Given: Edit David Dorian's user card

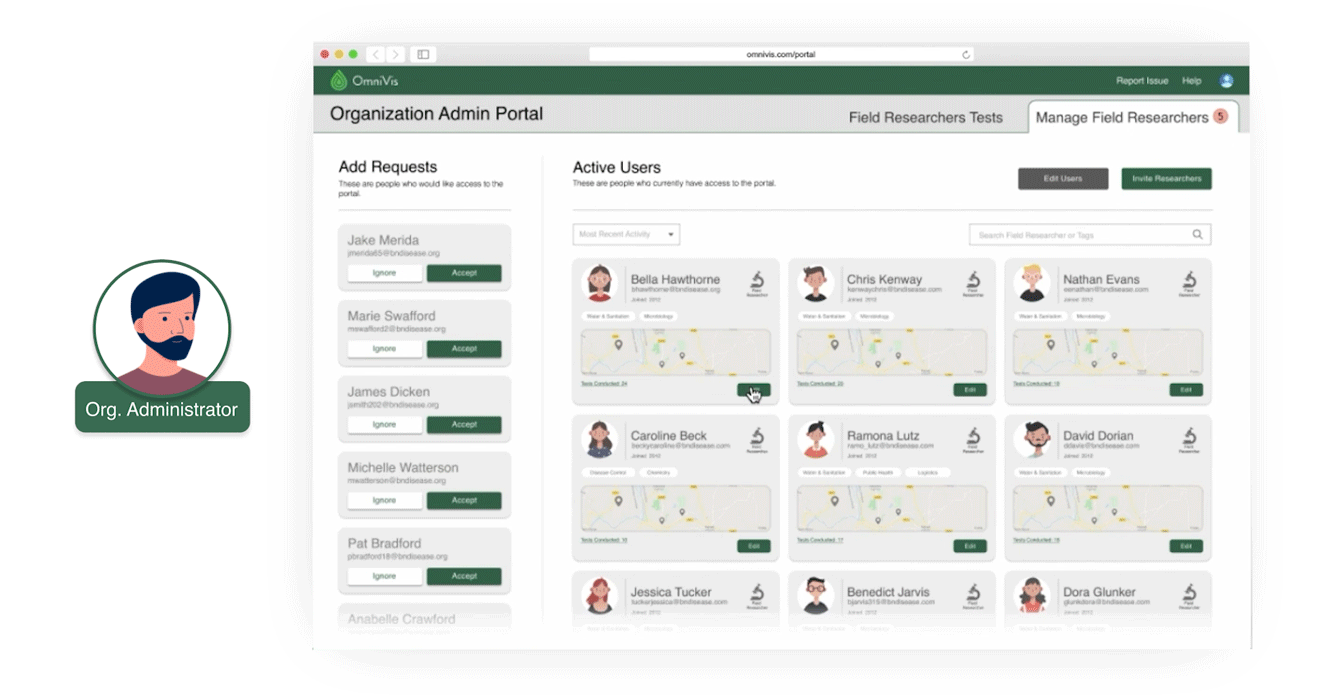Looking at the screenshot, I should coord(1186,547).
